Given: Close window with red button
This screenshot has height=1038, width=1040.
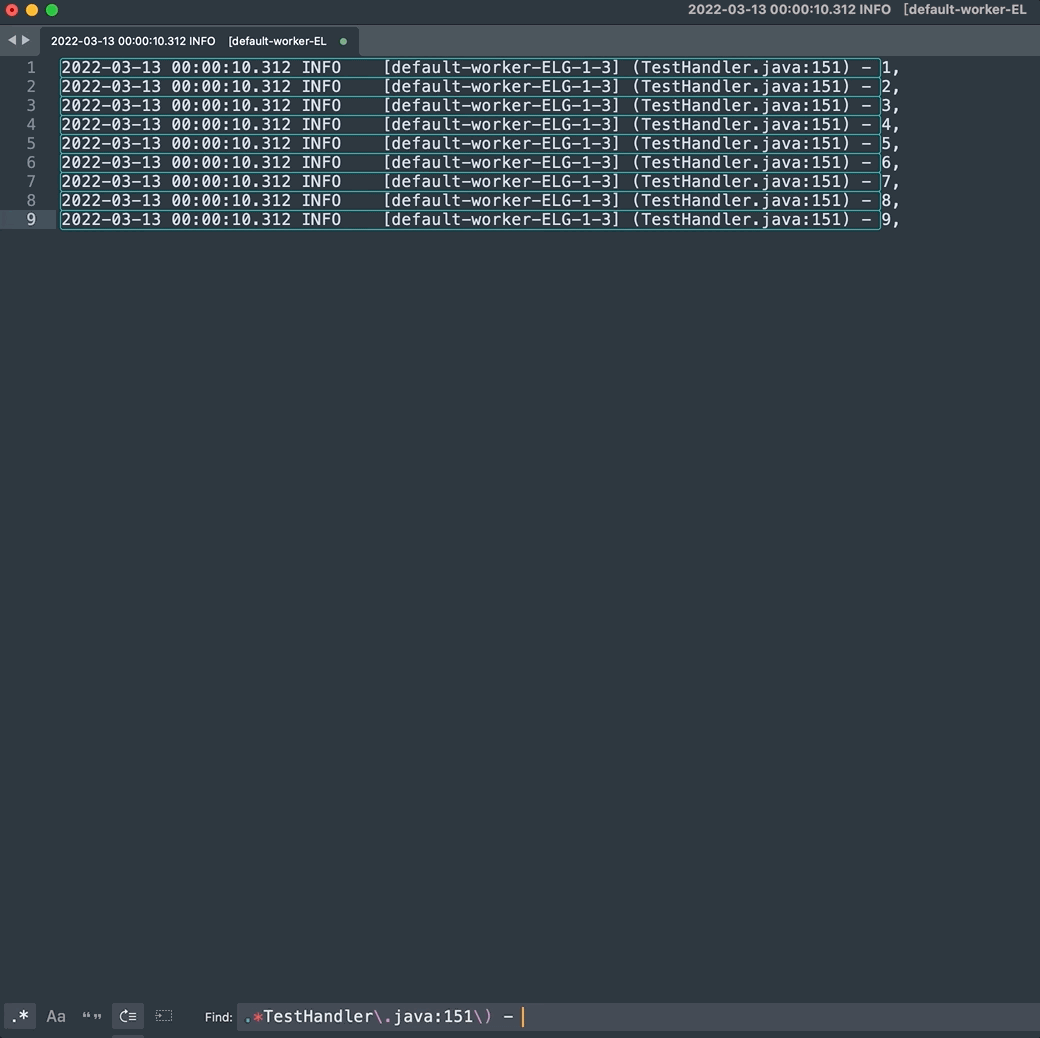Looking at the screenshot, I should (11, 10).
